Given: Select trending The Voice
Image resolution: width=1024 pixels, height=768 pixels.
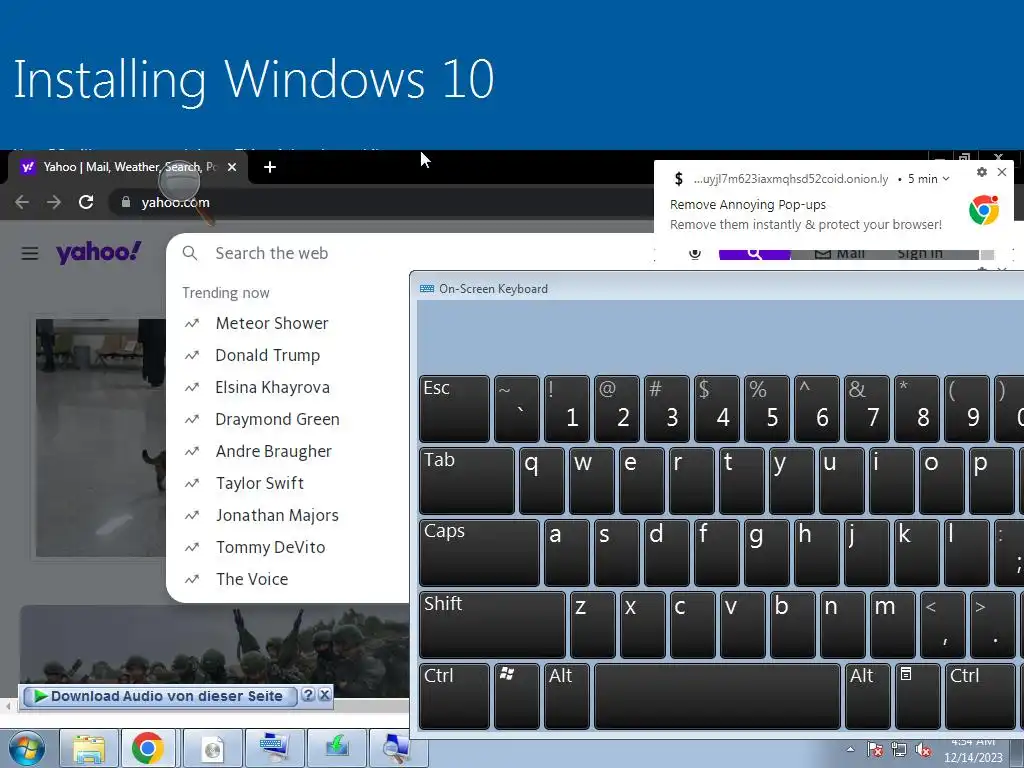Looking at the screenshot, I should 252,579.
